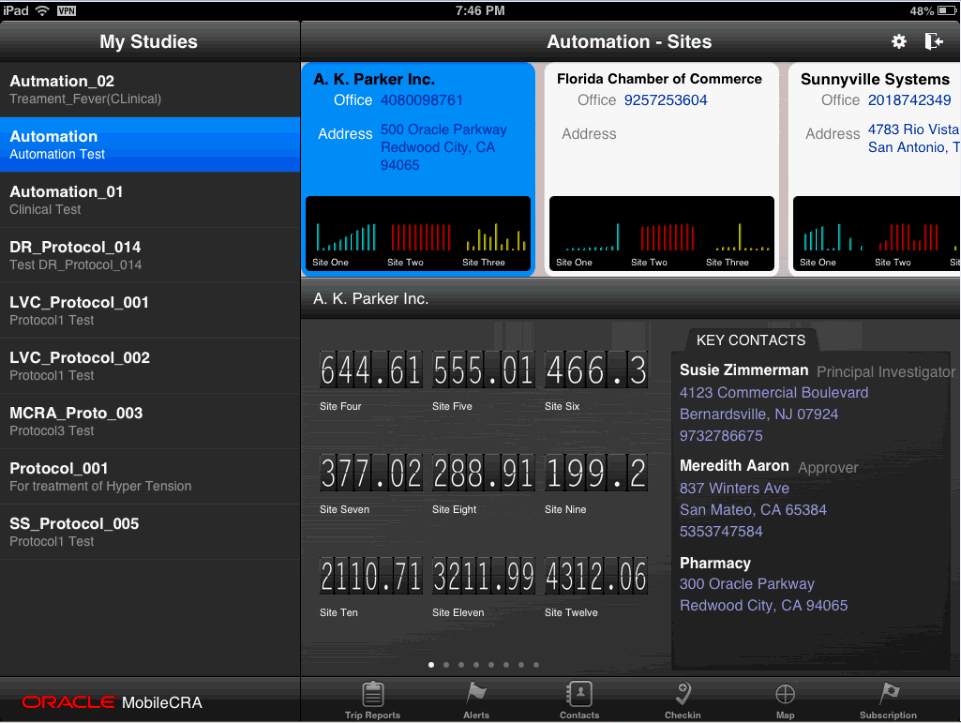
Task: Open LVC_Protocol_001 study
Action: coord(150,311)
